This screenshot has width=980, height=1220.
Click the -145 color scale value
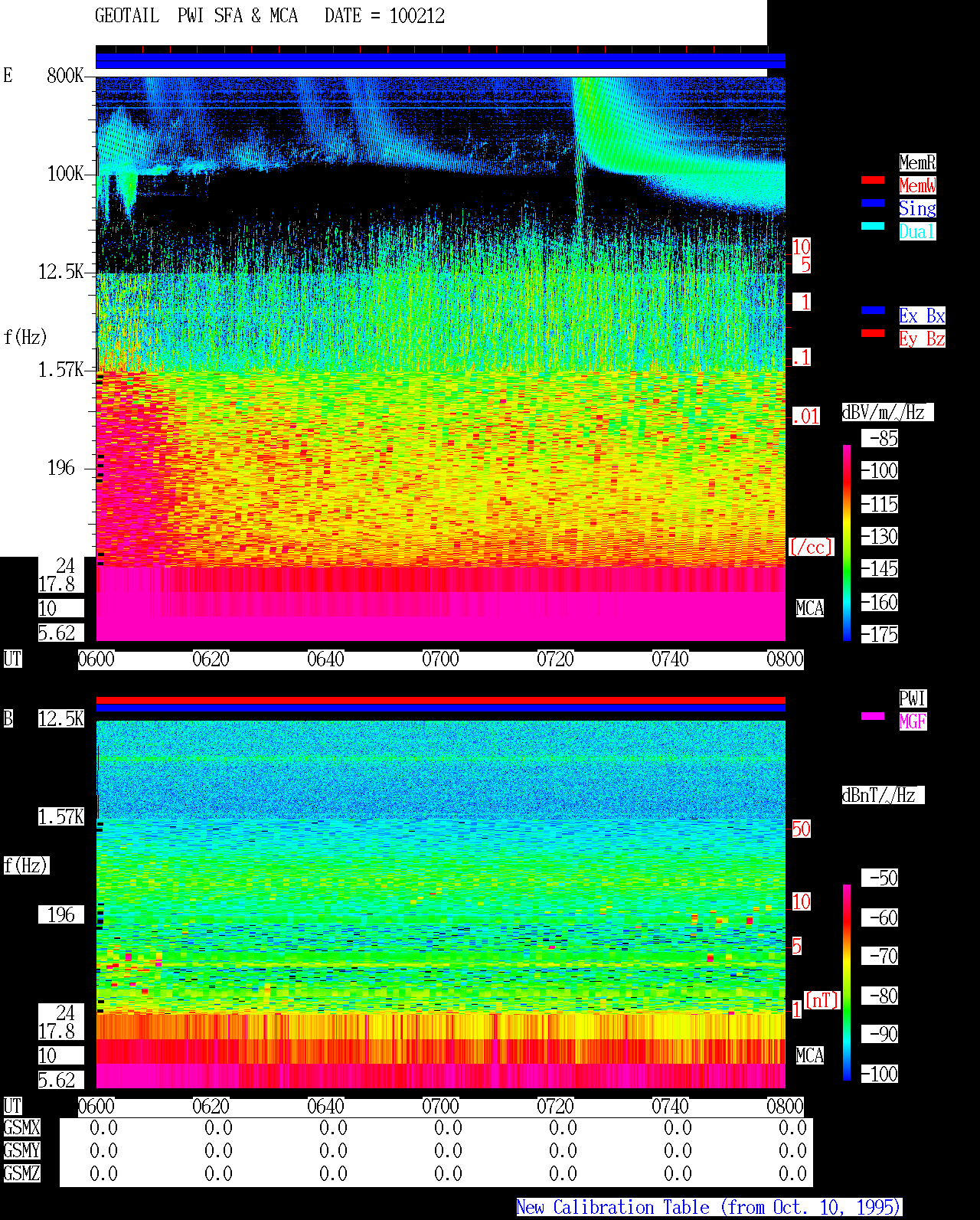(880, 569)
